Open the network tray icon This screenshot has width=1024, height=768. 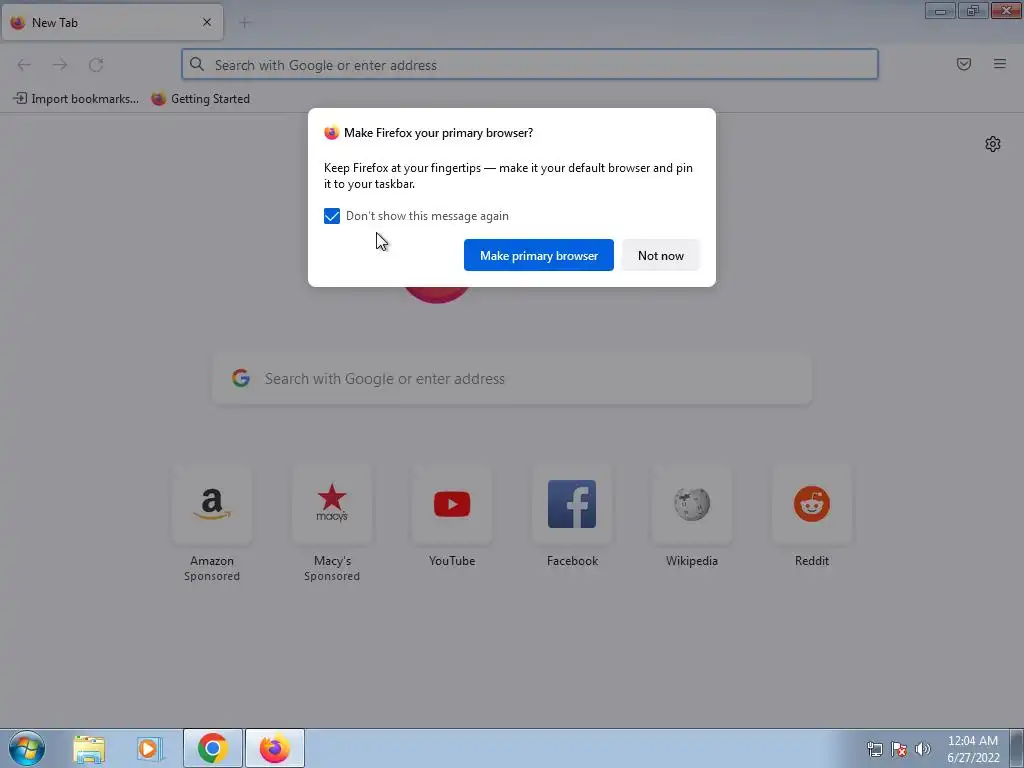874,749
